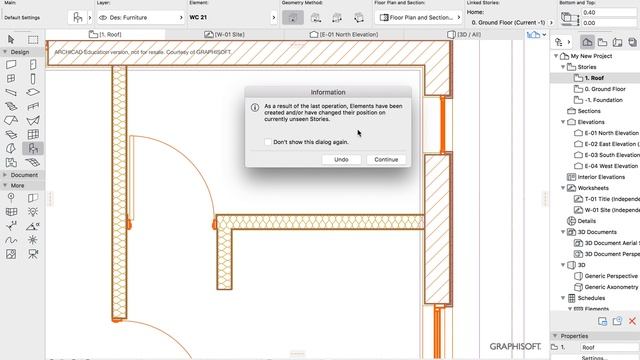640x360 pixels.
Task: Choose the first geometry method icon
Action: click(x=293, y=18)
